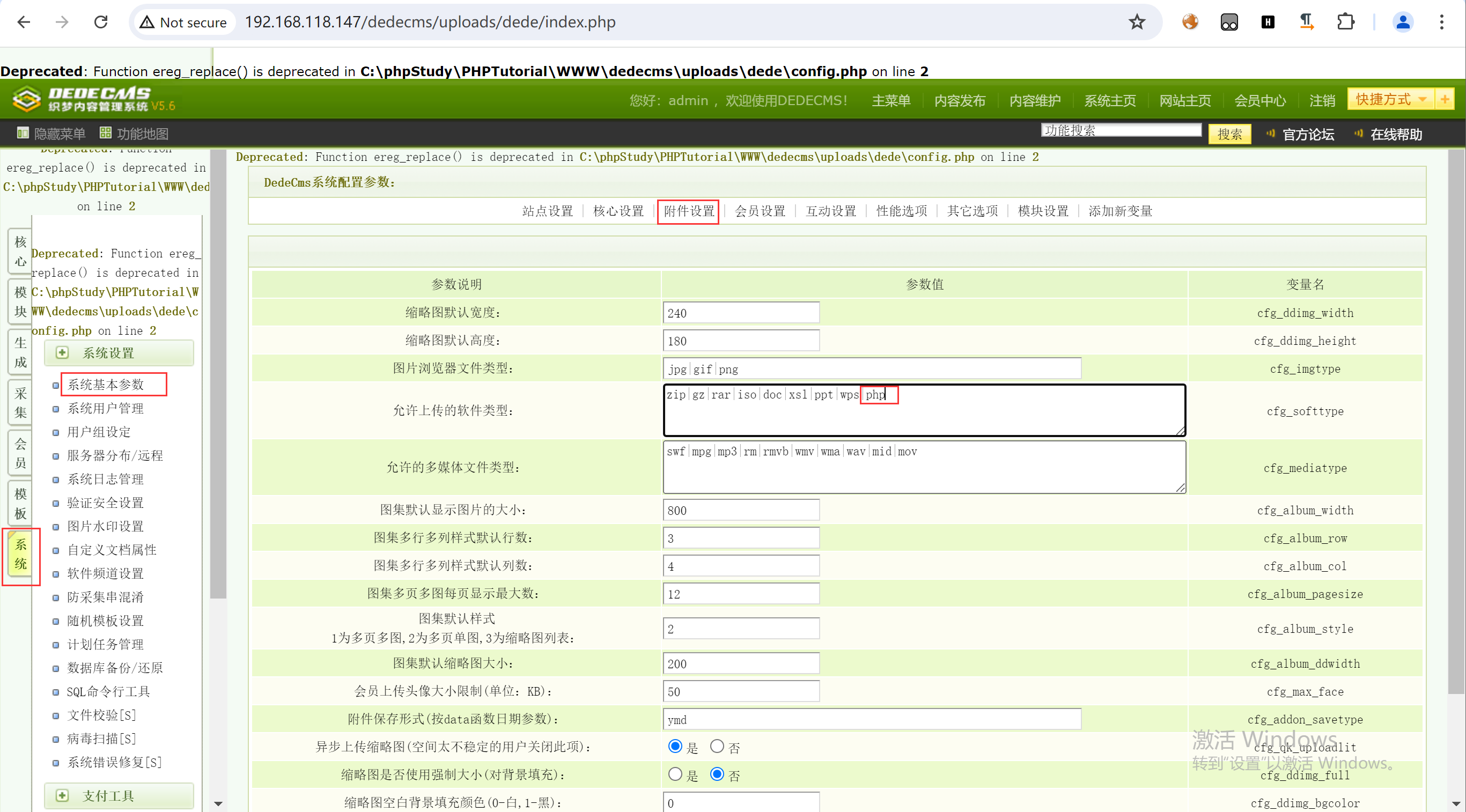
Task: Open 内容维护 in top navigation
Action: (1035, 101)
